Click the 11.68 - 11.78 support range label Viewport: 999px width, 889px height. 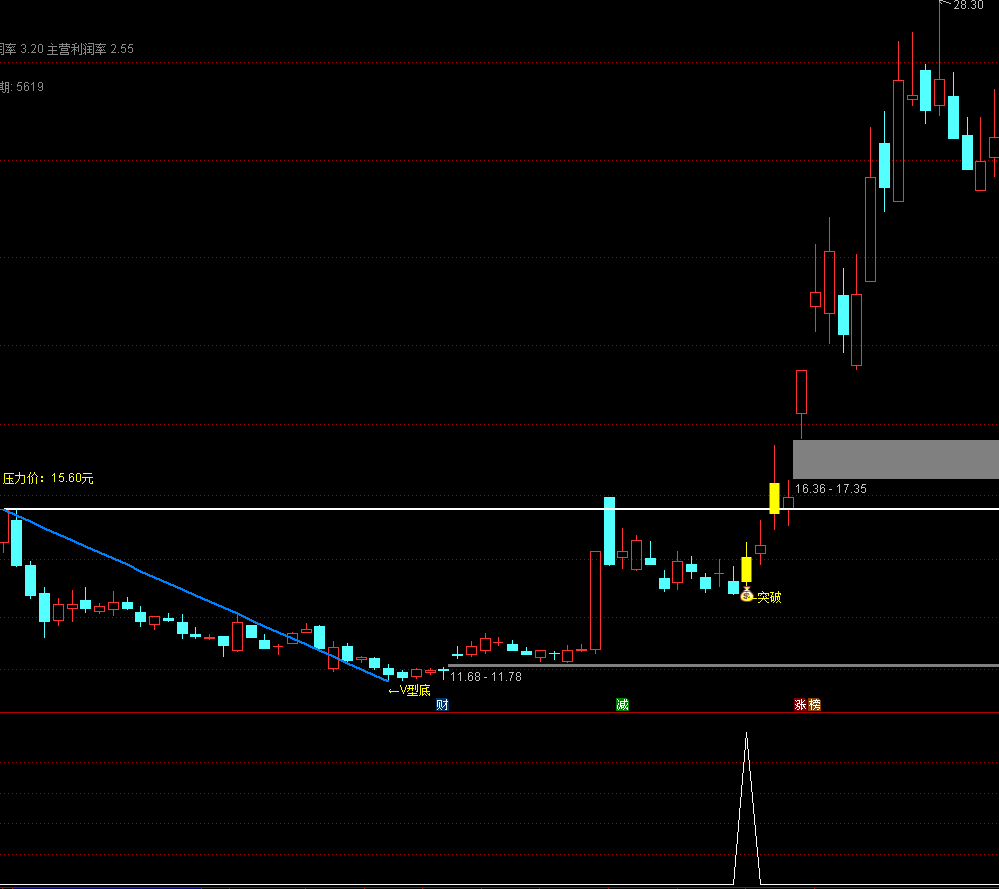coord(486,677)
